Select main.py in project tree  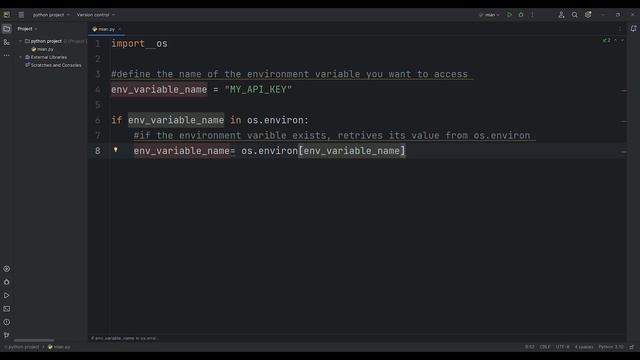click(x=42, y=49)
